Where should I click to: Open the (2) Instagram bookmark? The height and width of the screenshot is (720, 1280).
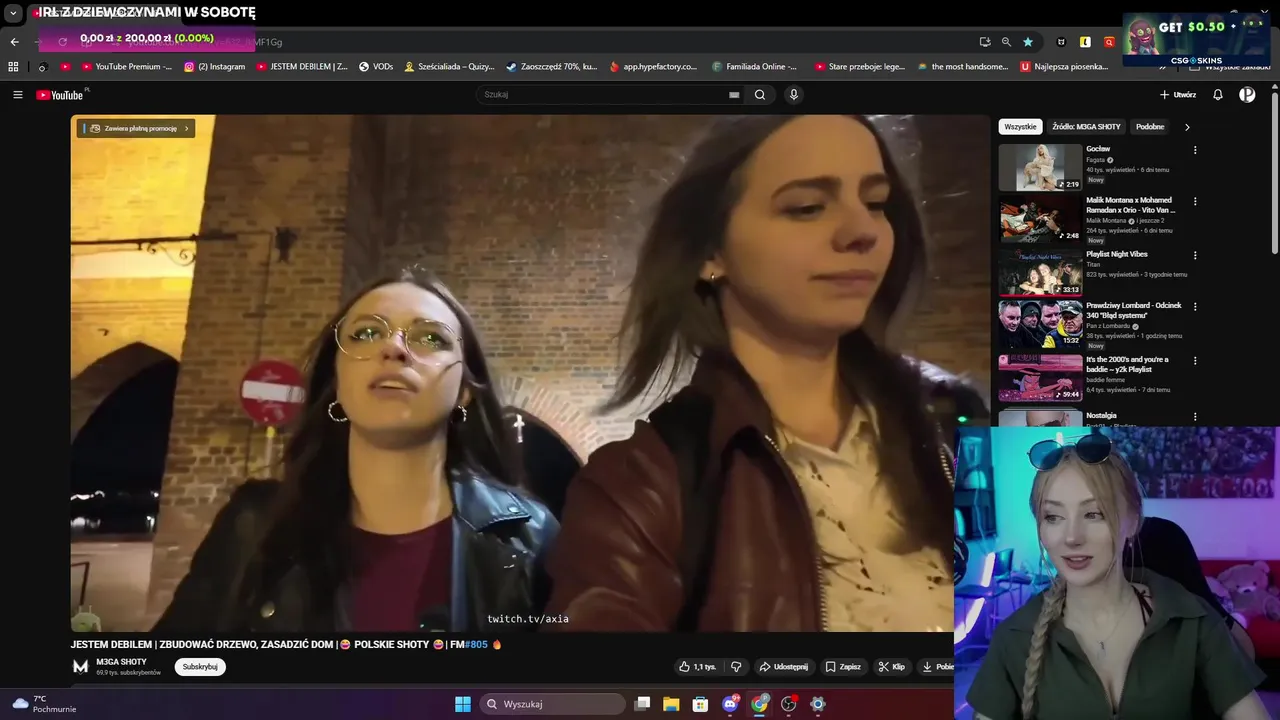tap(214, 67)
